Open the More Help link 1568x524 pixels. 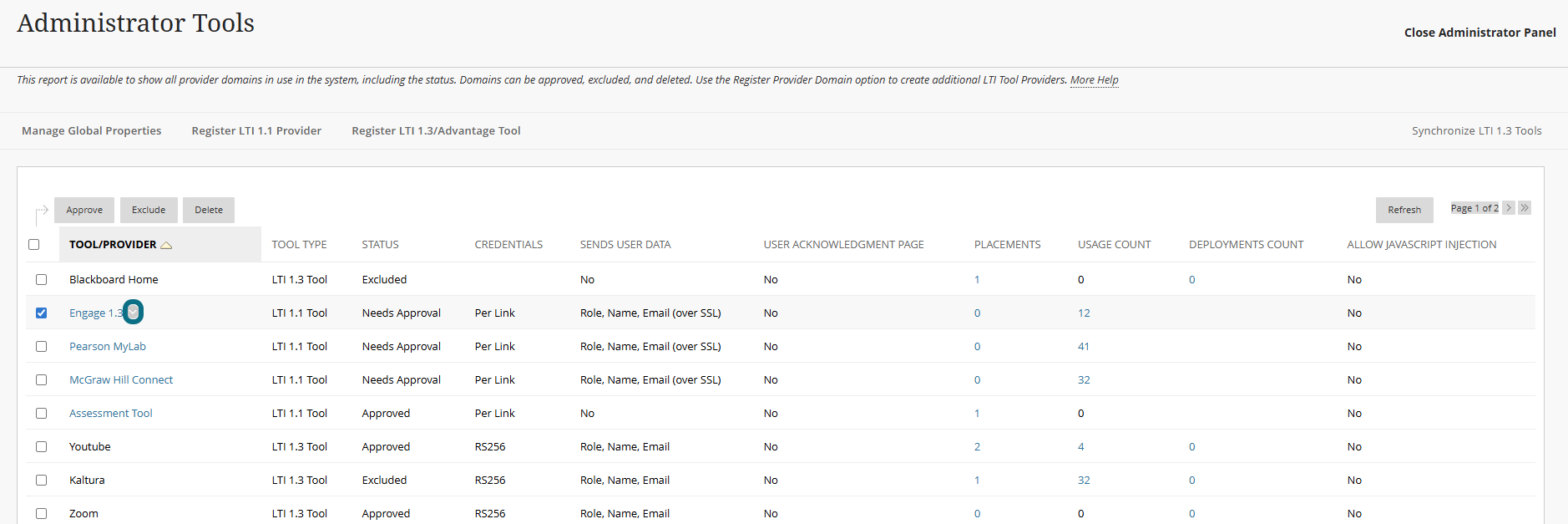(1094, 80)
